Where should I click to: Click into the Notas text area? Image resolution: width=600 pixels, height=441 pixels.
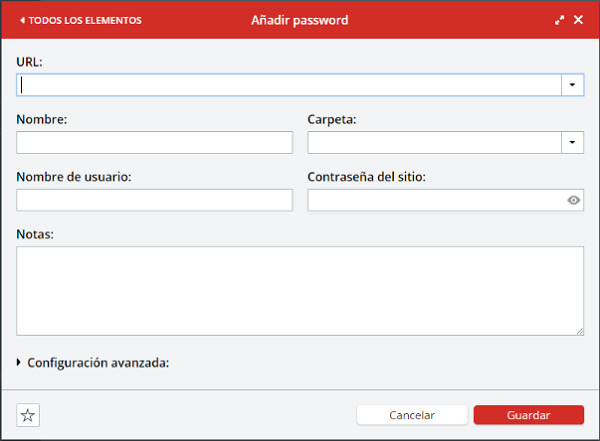coord(300,290)
